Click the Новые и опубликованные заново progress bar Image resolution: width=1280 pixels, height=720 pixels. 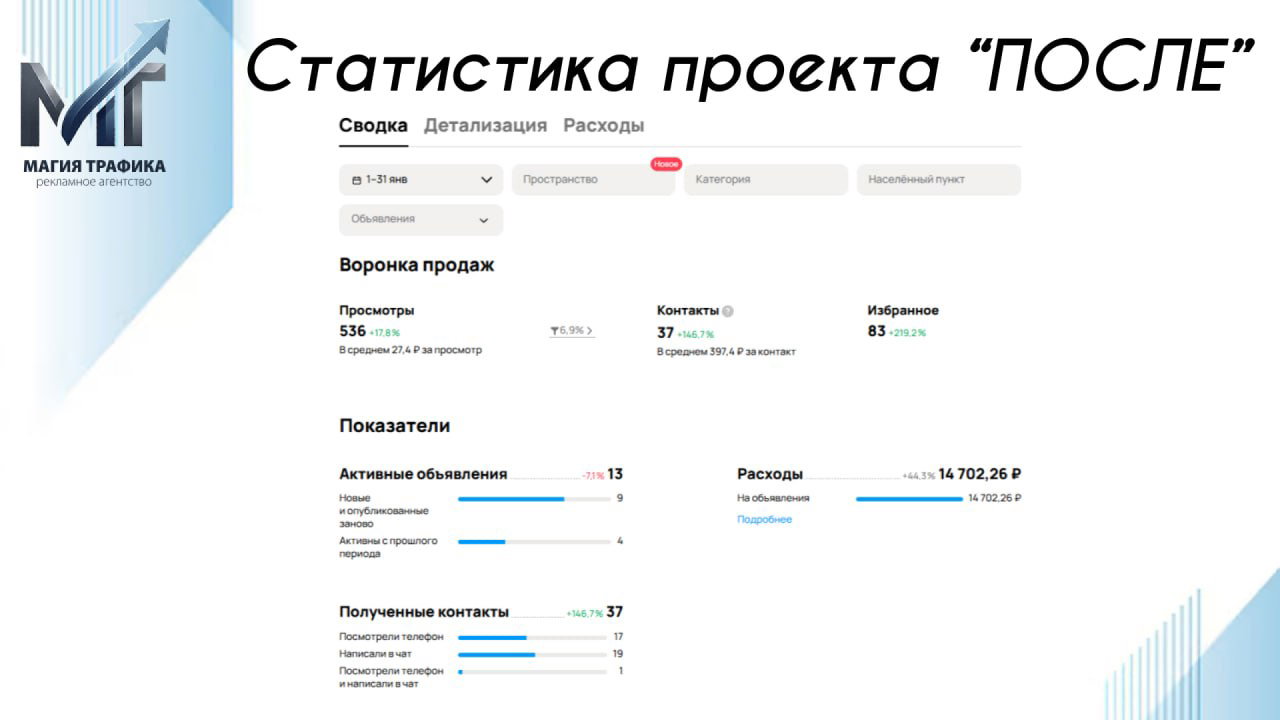[x=534, y=498]
